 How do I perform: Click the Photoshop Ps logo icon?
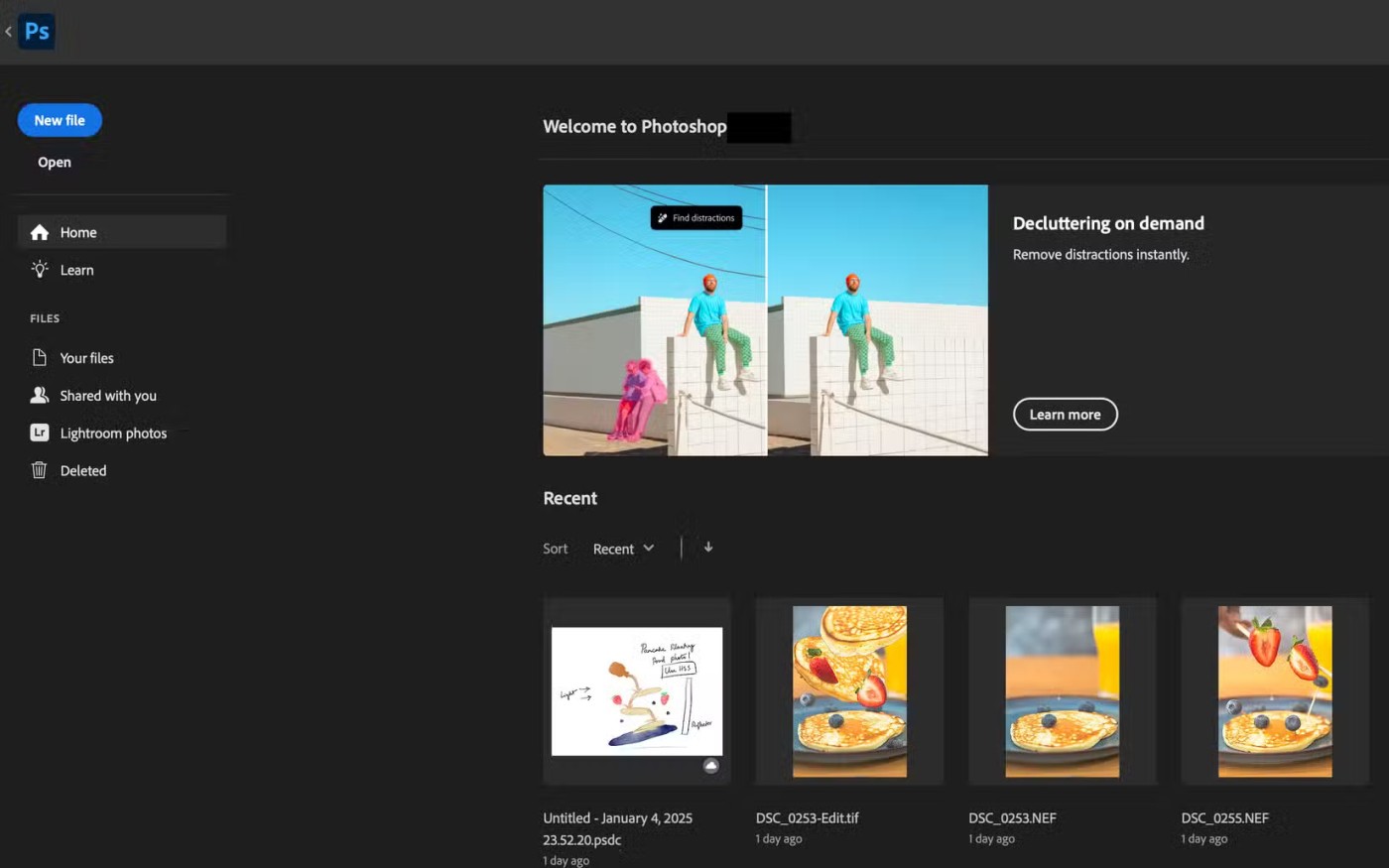pos(37,31)
